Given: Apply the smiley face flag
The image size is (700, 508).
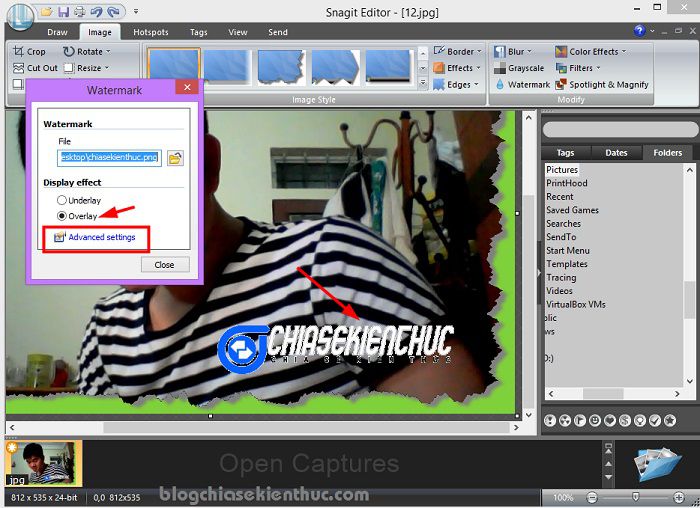Looking at the screenshot, I should click(x=595, y=421).
